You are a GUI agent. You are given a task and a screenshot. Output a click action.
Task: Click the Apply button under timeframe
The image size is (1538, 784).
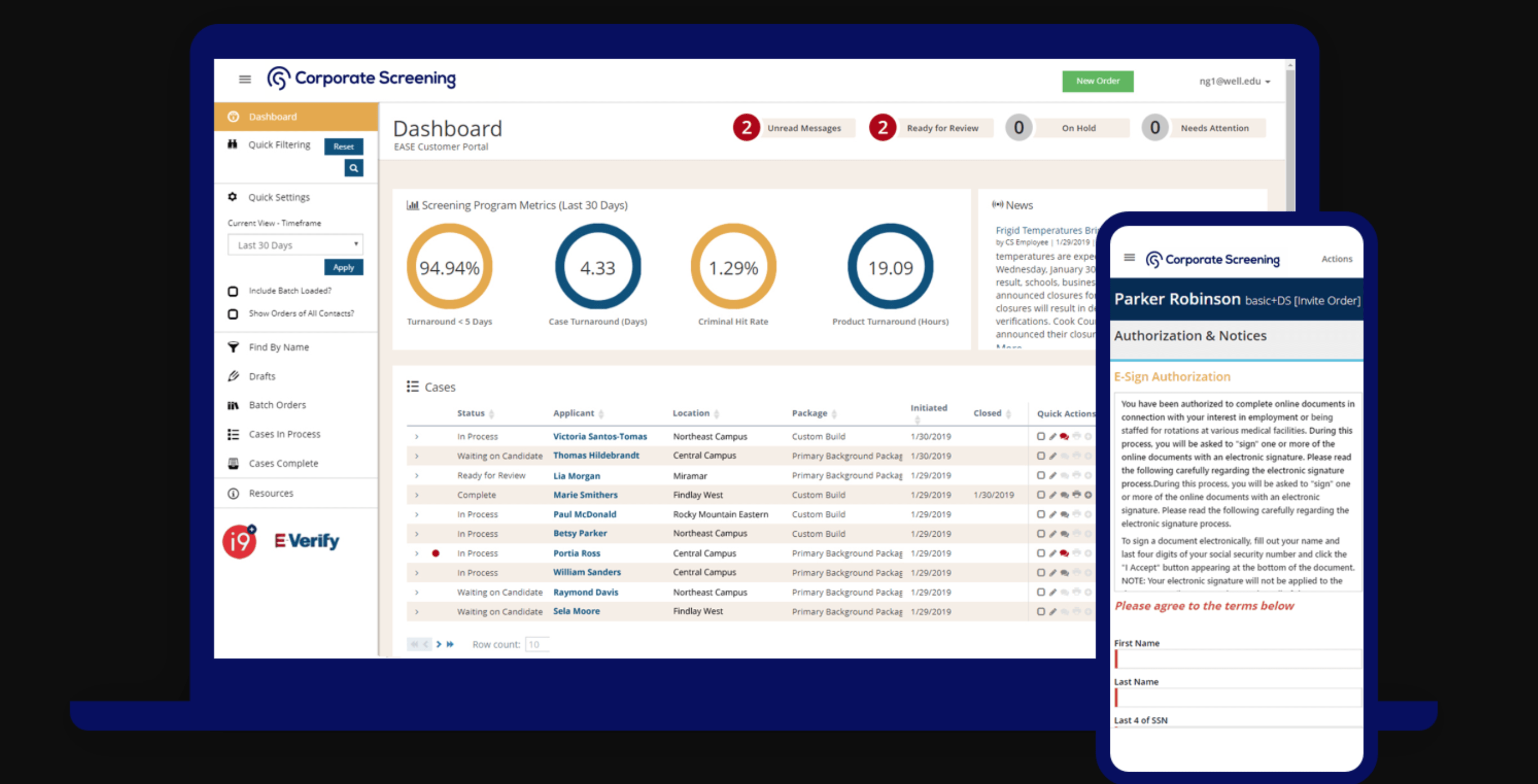coord(343,268)
